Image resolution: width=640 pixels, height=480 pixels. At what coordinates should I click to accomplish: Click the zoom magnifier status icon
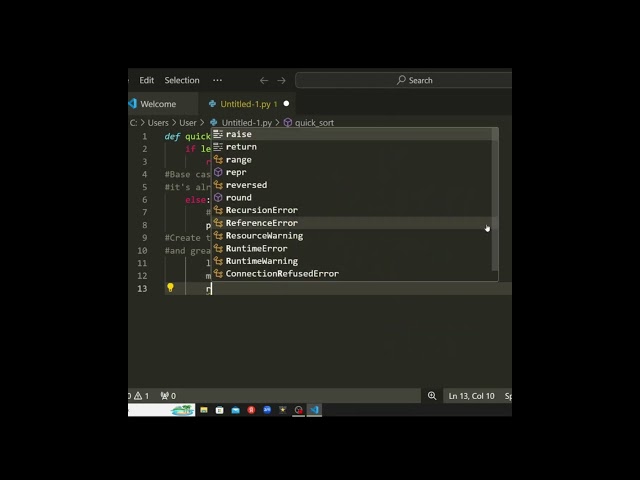432,396
